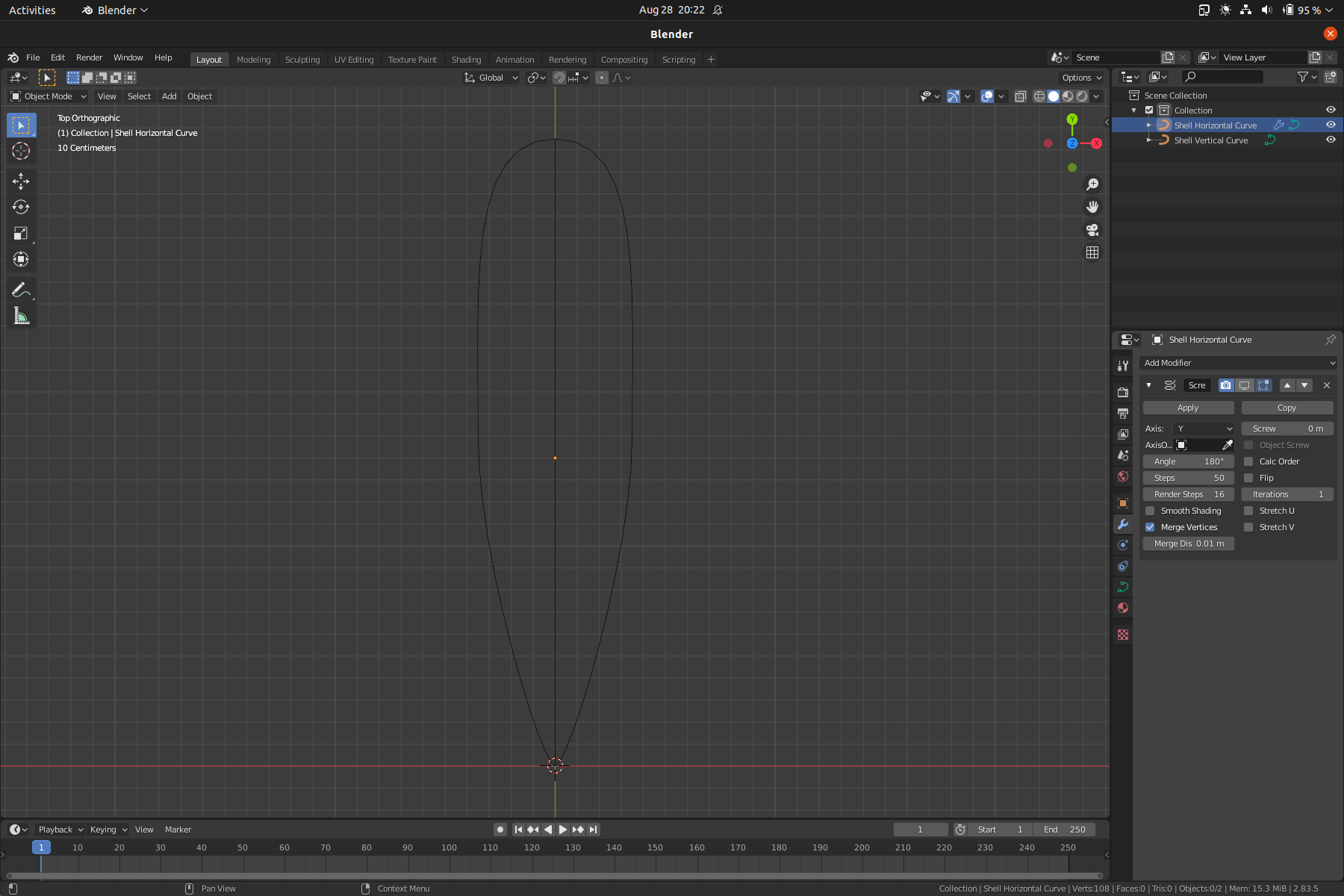Open the Object Data curve properties tab
The height and width of the screenshot is (896, 1344).
(1123, 587)
